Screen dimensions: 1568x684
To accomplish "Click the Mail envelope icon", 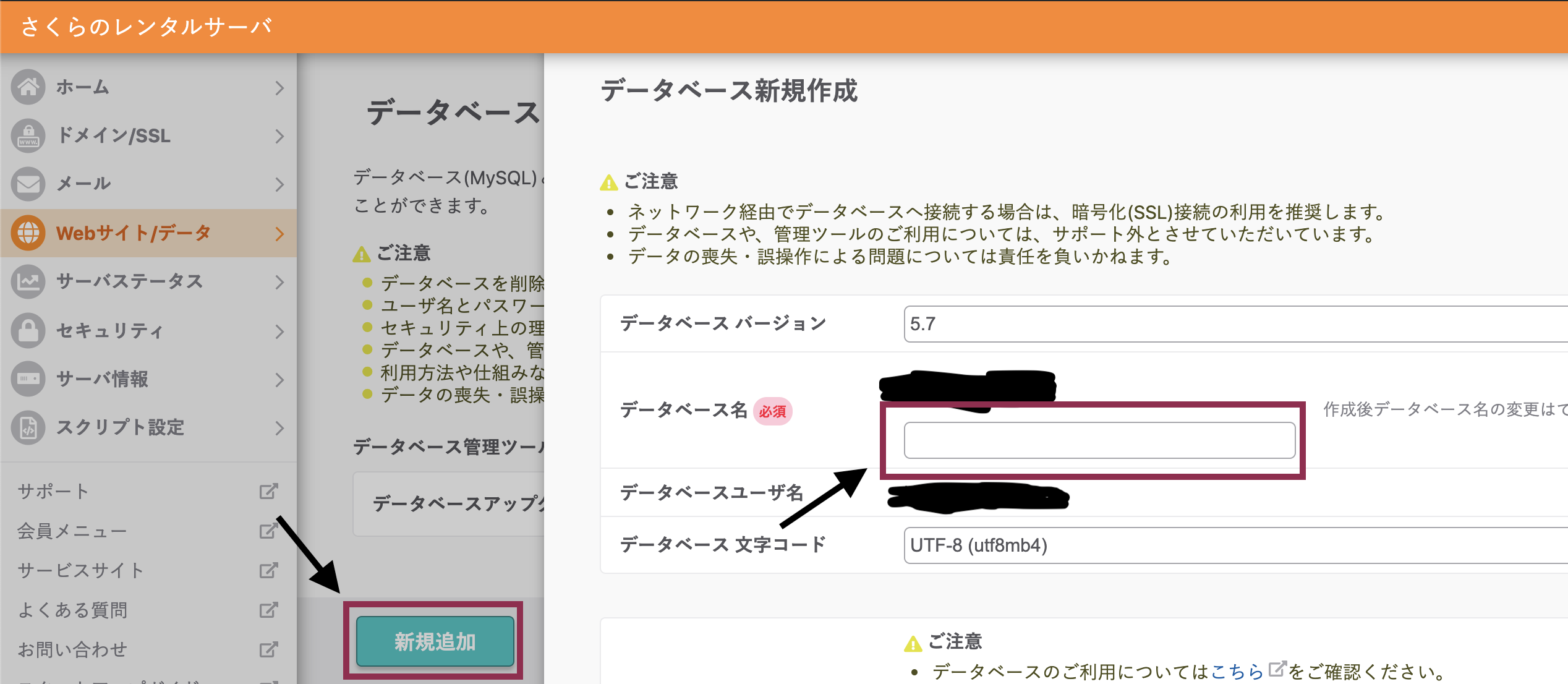I will [x=28, y=184].
